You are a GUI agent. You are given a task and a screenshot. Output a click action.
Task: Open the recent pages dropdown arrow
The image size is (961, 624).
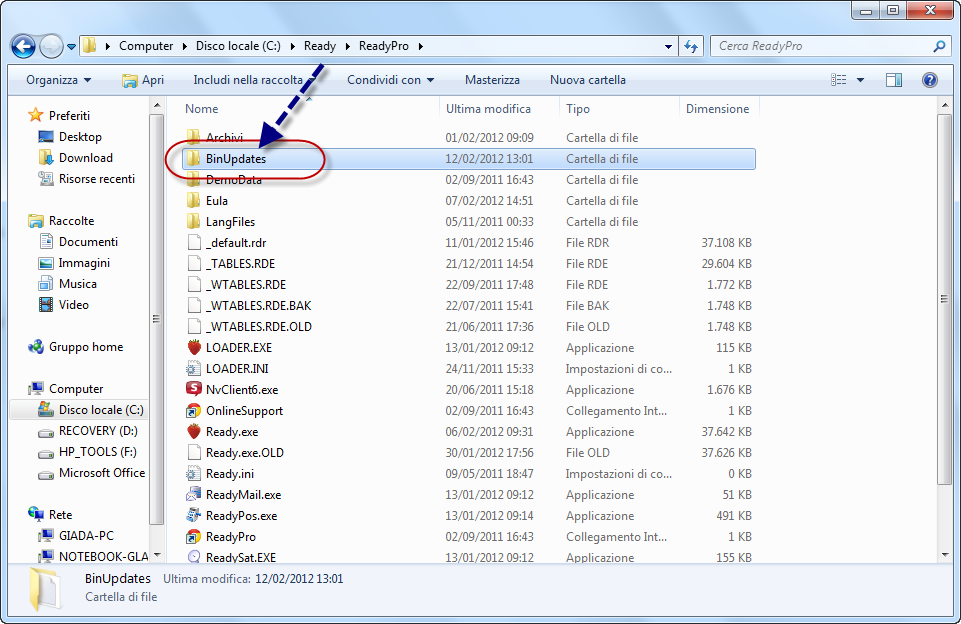coord(71,47)
